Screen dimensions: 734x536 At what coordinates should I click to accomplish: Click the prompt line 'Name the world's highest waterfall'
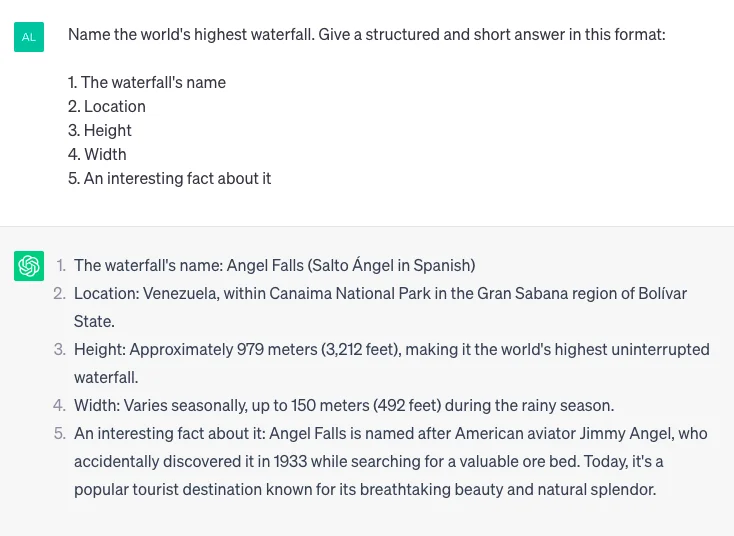pyautogui.click(x=367, y=35)
